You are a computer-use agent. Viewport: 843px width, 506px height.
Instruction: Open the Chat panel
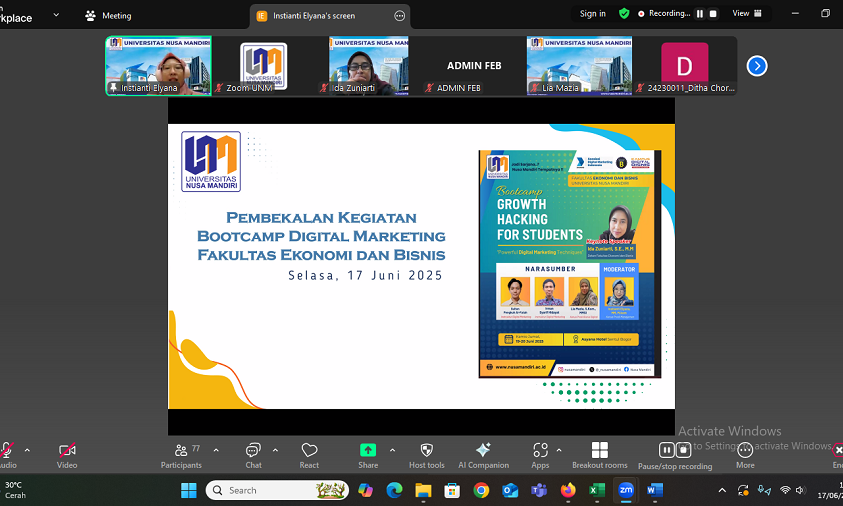point(253,455)
